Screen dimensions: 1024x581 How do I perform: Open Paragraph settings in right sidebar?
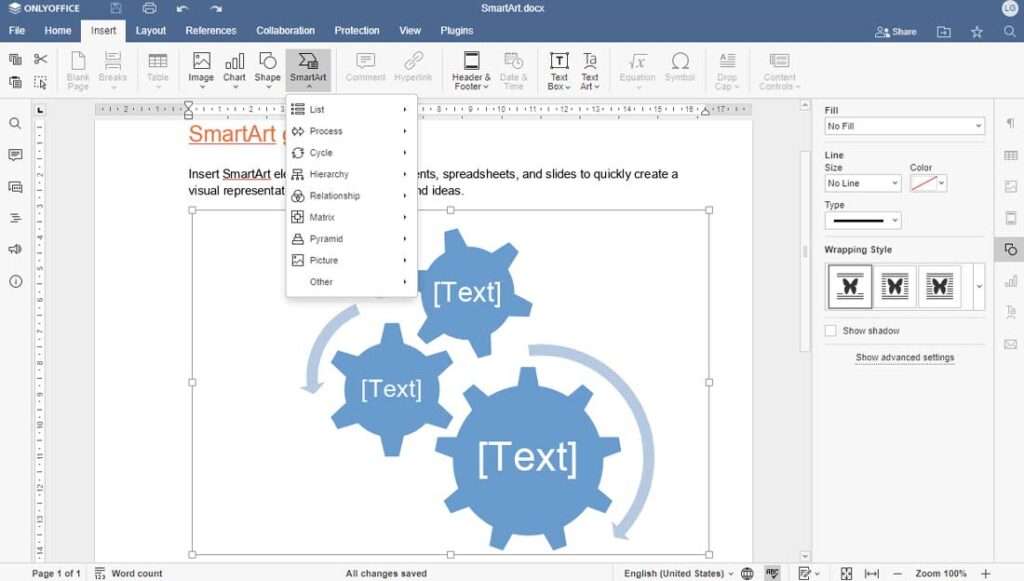coord(1010,123)
